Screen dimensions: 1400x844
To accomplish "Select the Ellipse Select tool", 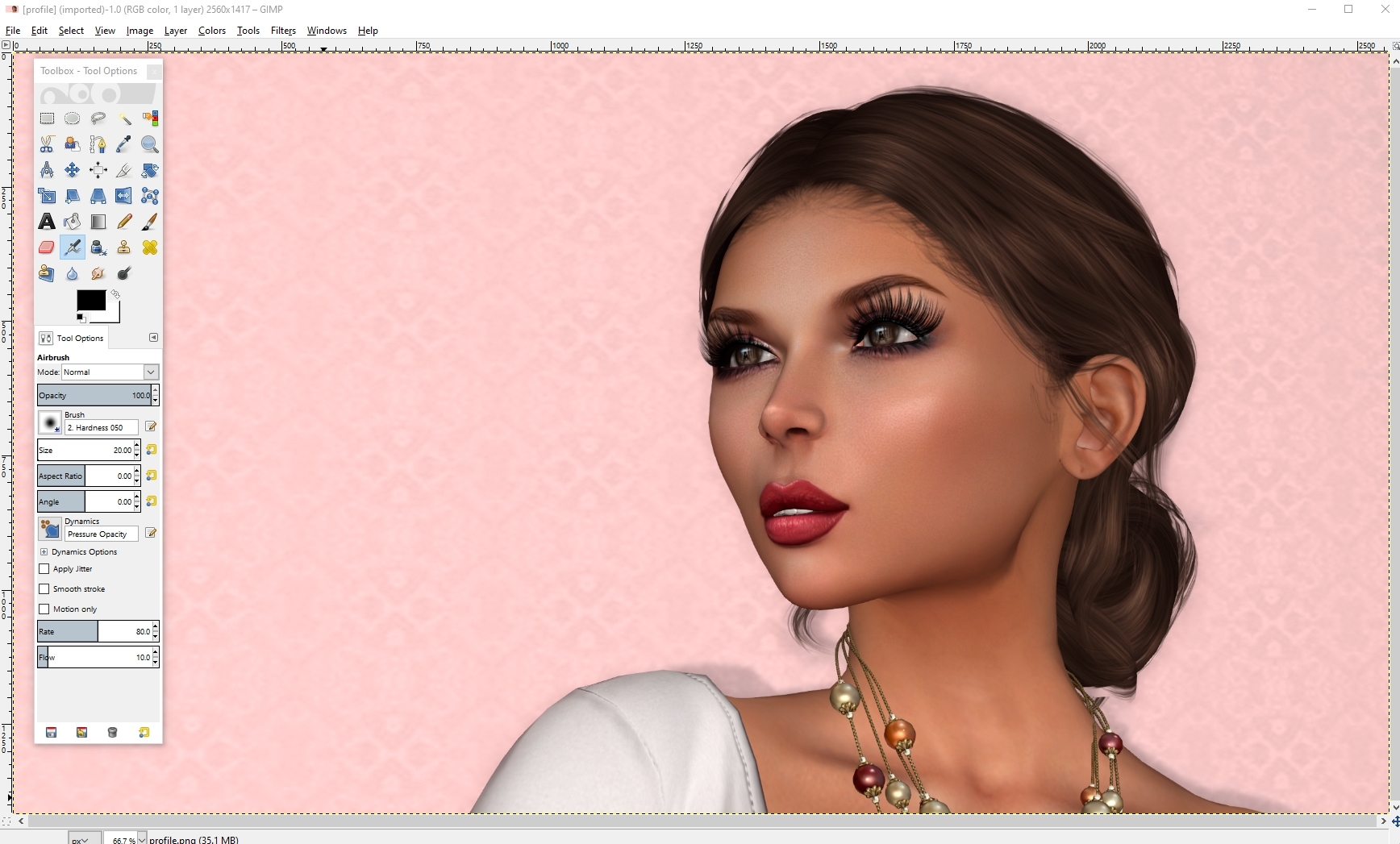I will pos(73,118).
